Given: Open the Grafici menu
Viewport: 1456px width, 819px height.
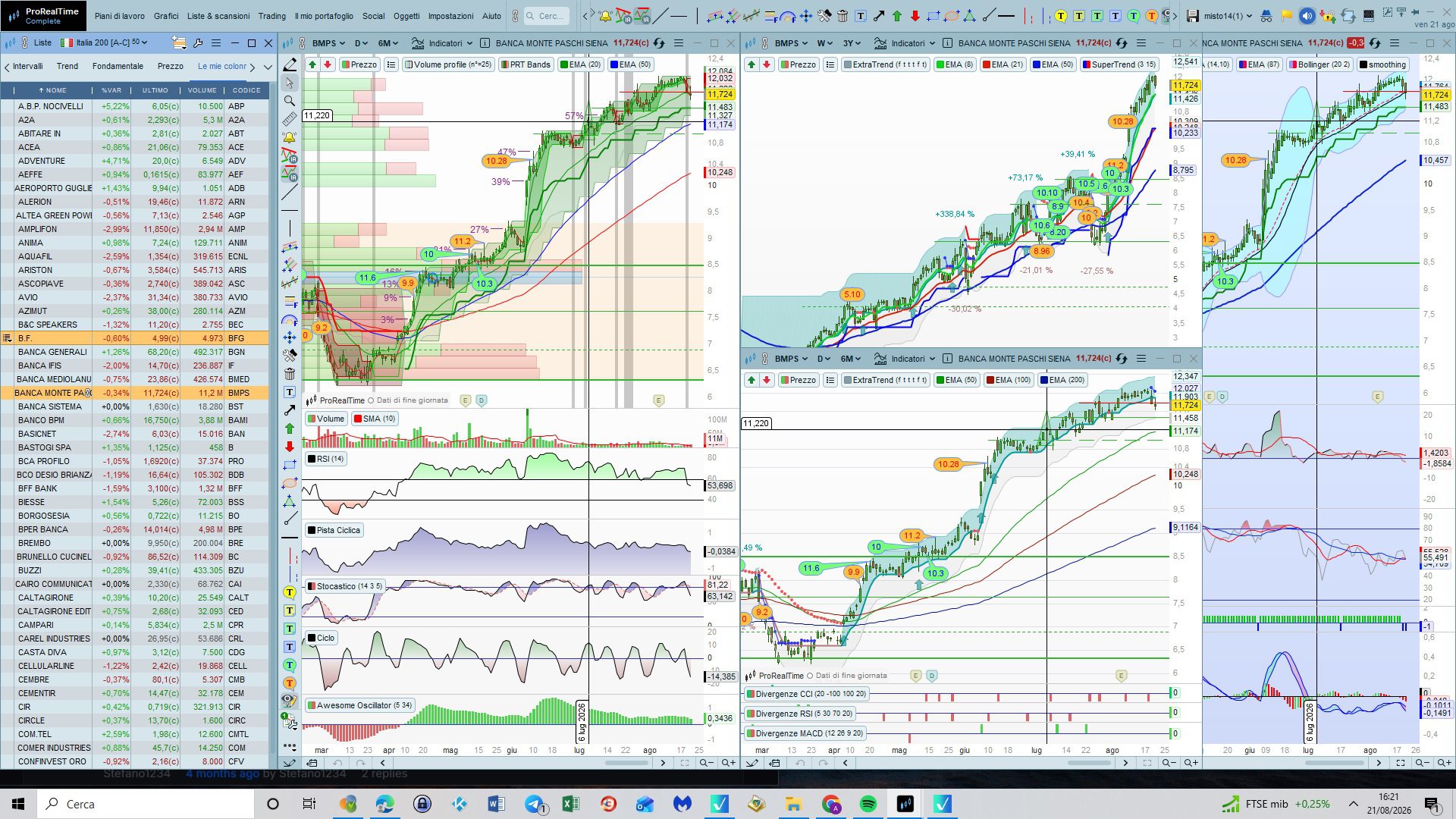Looking at the screenshot, I should 166,16.
